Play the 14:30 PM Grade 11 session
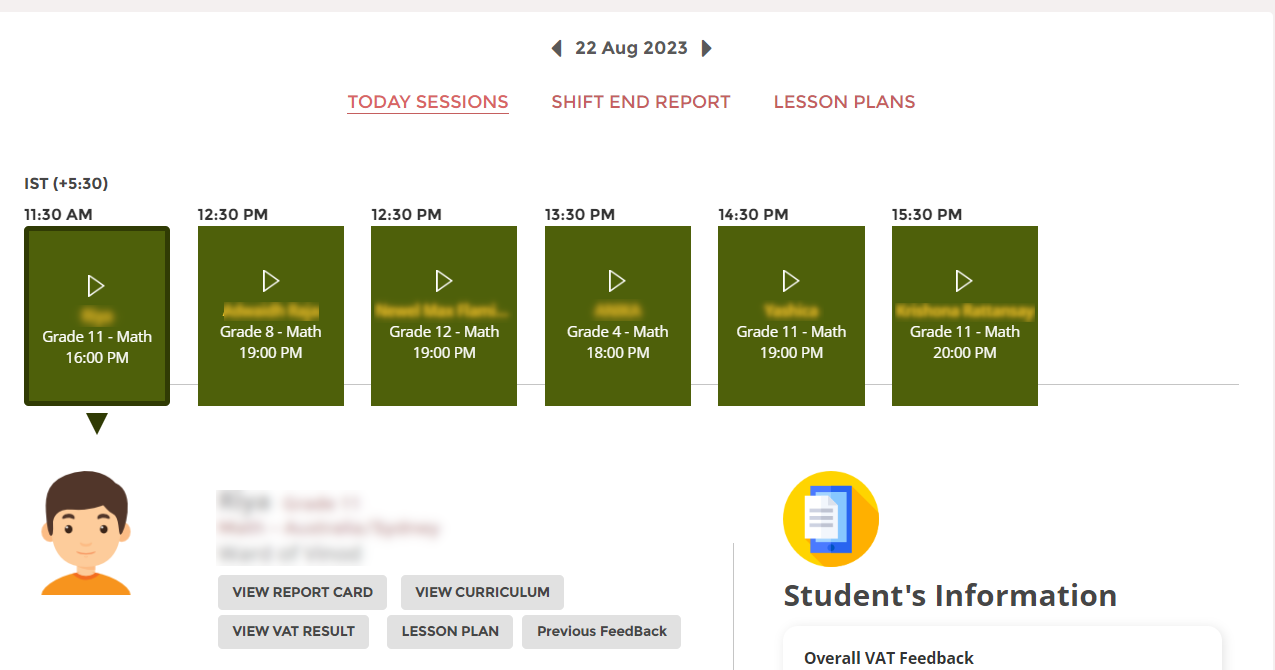This screenshot has width=1275, height=670. 791,281
